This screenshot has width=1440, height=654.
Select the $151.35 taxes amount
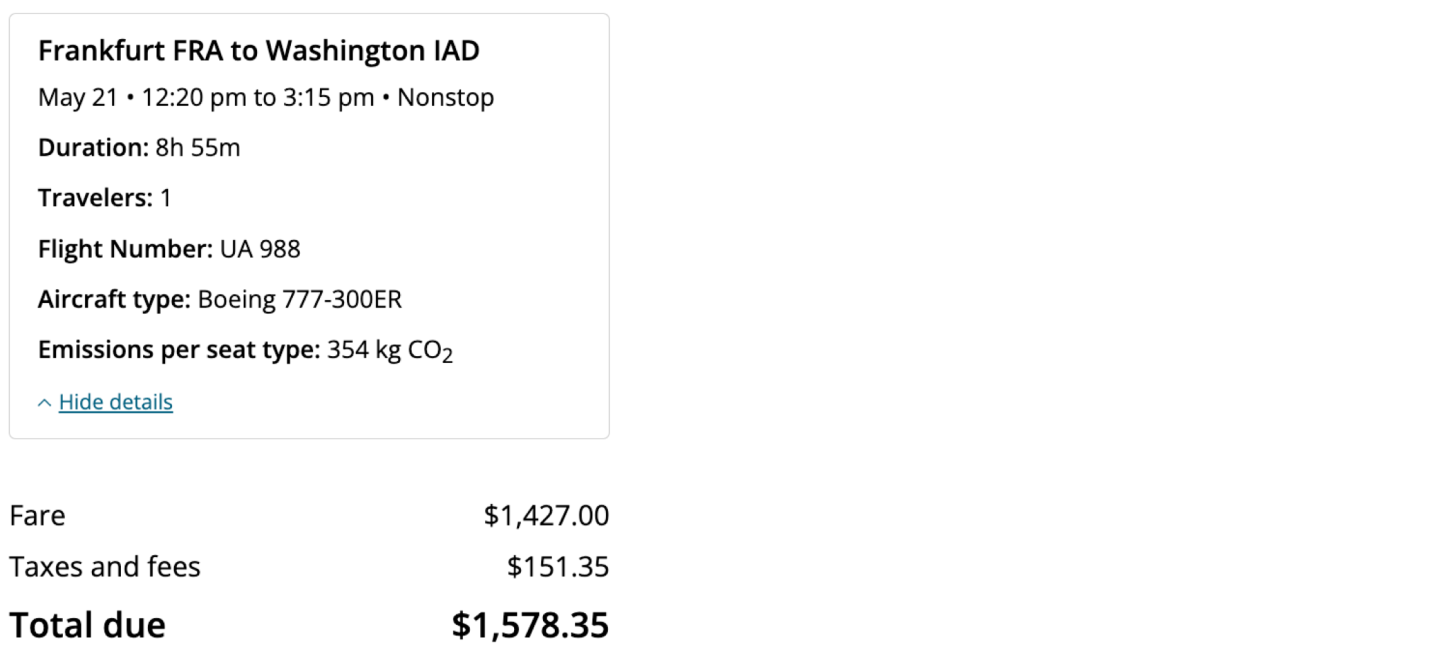[x=558, y=567]
